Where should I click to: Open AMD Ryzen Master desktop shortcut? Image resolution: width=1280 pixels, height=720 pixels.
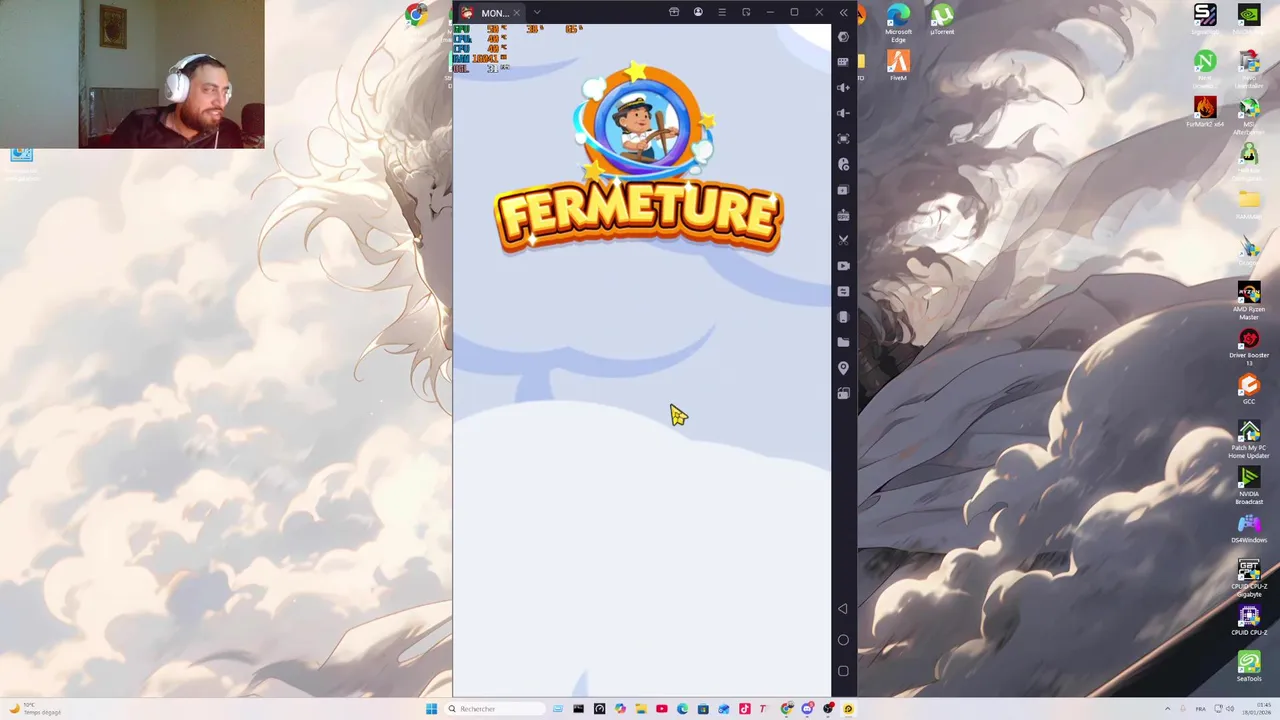tap(1249, 300)
